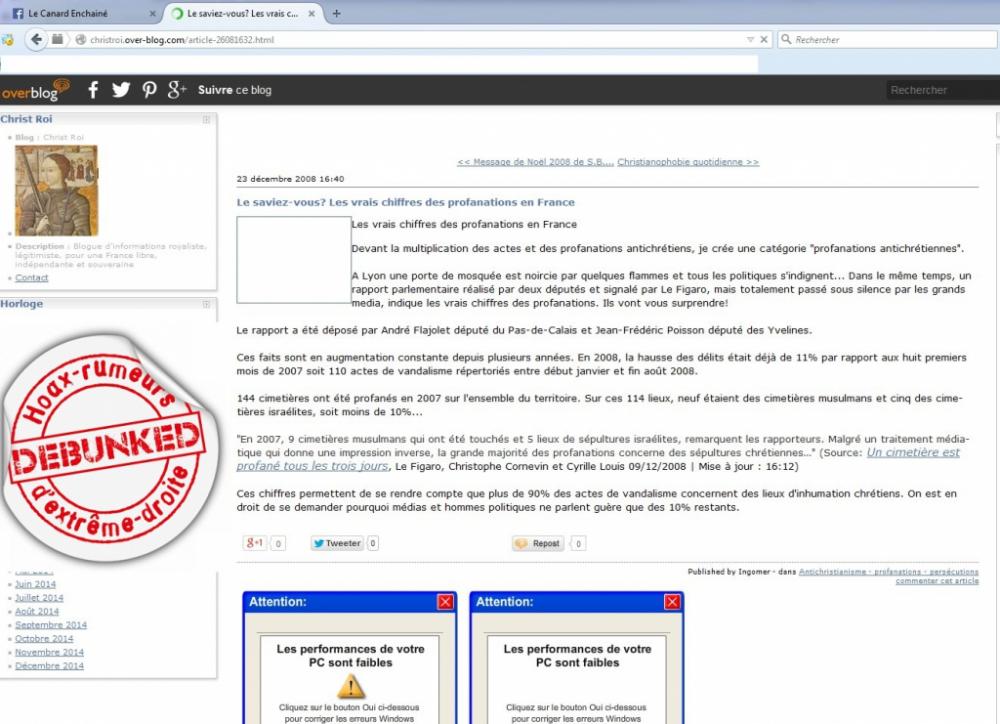The height and width of the screenshot is (724, 1000).
Task: Go back using the browser back arrow
Action: [x=37, y=40]
